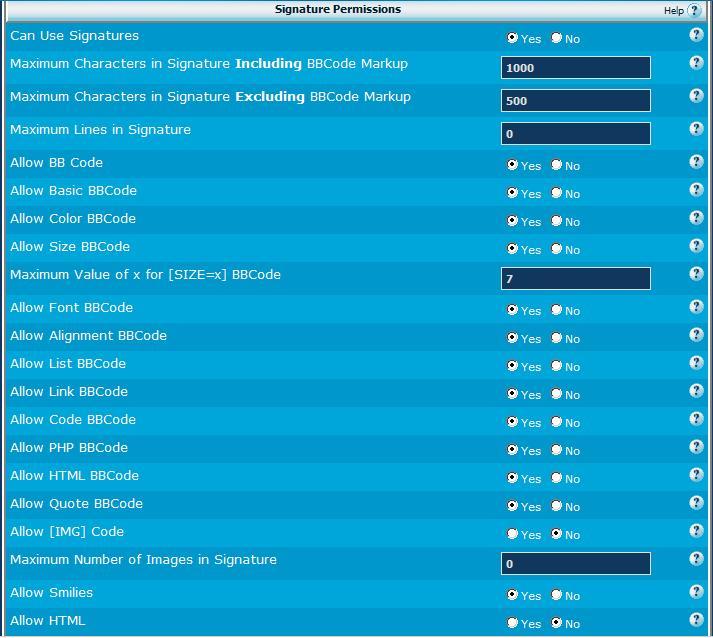Open help icon for Allow Basic BBCode
This screenshot has width=713, height=638.
coord(696,190)
